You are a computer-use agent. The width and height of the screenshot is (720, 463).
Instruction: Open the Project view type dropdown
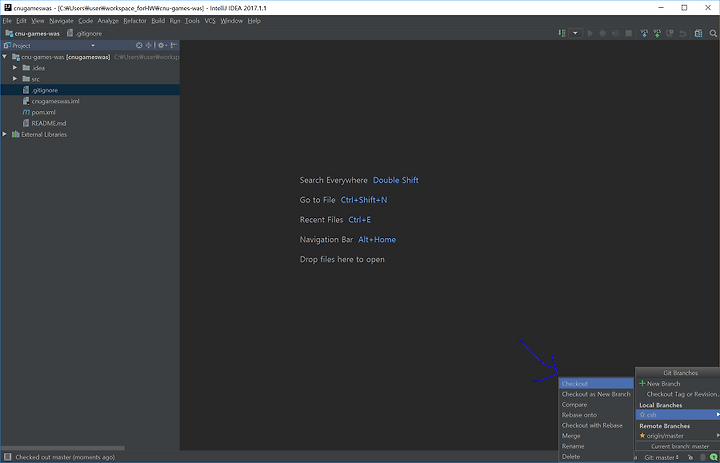[93, 45]
